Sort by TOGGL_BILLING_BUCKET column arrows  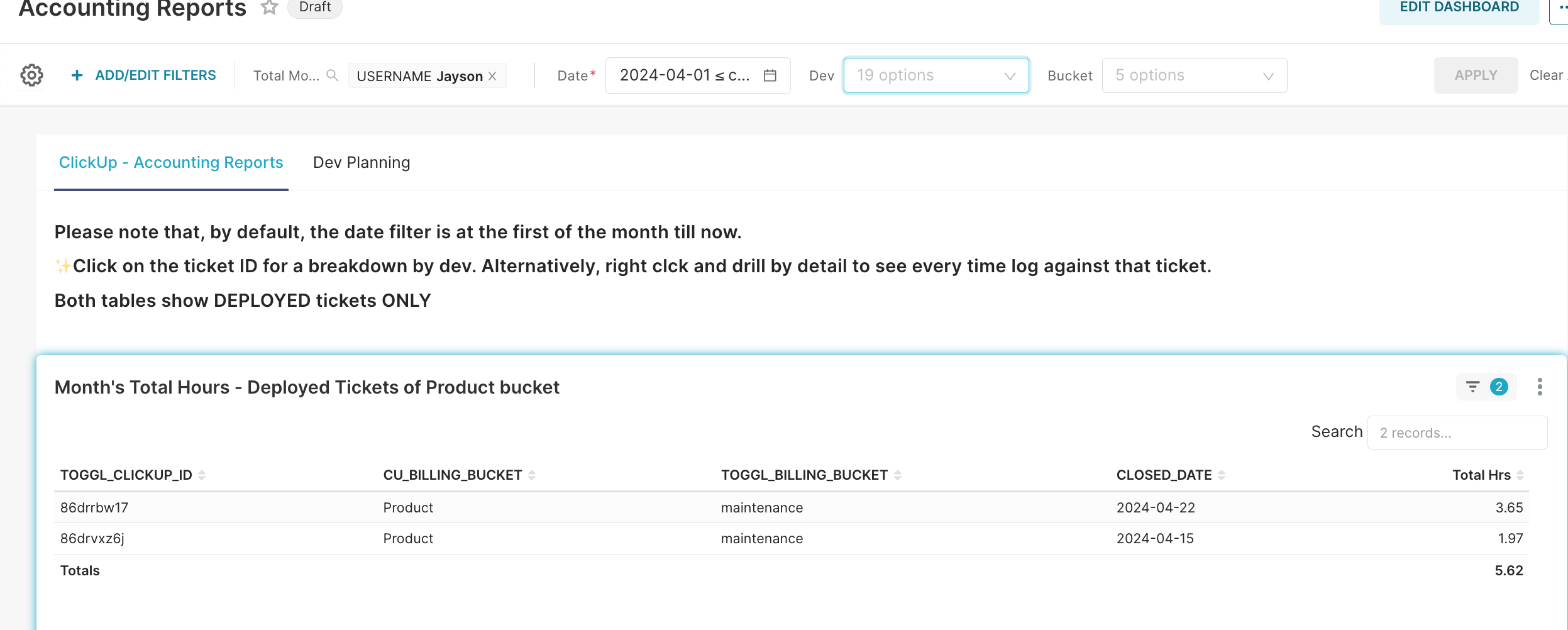[x=898, y=475]
